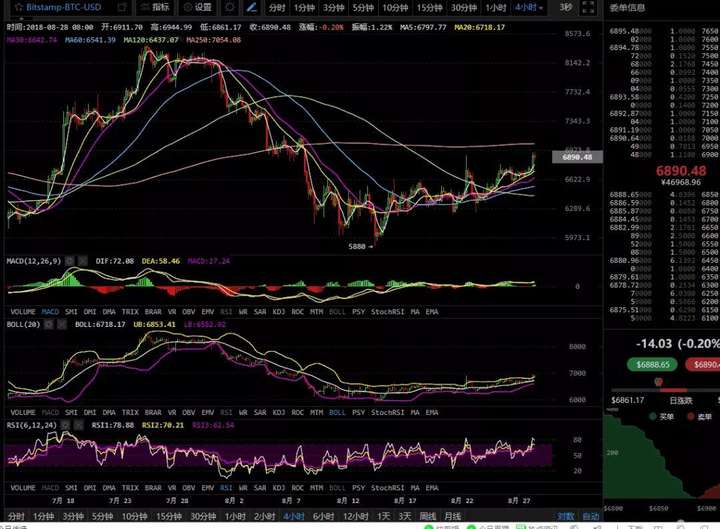Viewport: 720px width, 529px height.
Task: Select OBV in the BOLL panel indicator row
Action: pyautogui.click(x=189, y=412)
